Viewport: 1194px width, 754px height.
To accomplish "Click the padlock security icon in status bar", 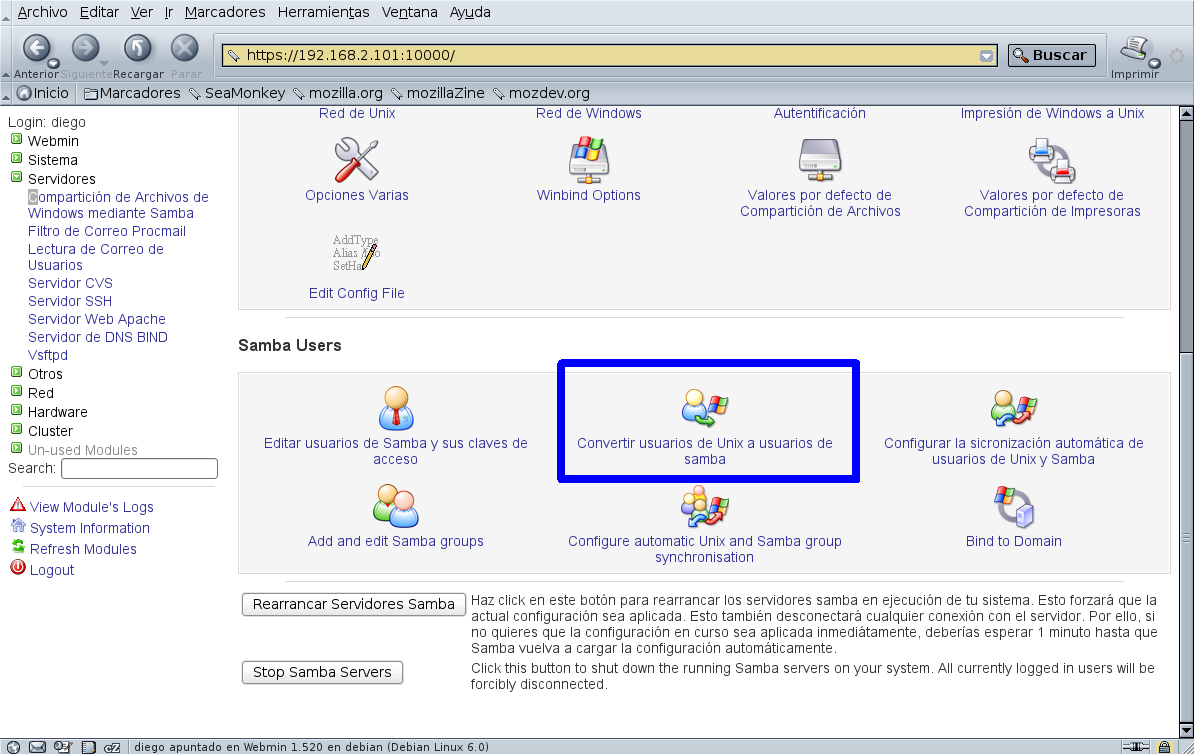I will (1164, 747).
